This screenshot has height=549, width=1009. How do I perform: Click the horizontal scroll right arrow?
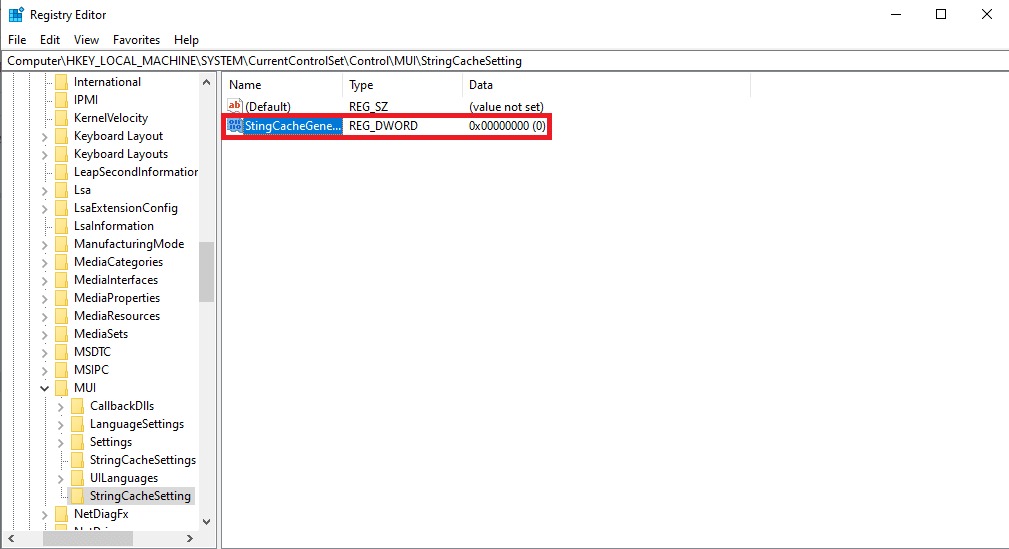point(190,538)
